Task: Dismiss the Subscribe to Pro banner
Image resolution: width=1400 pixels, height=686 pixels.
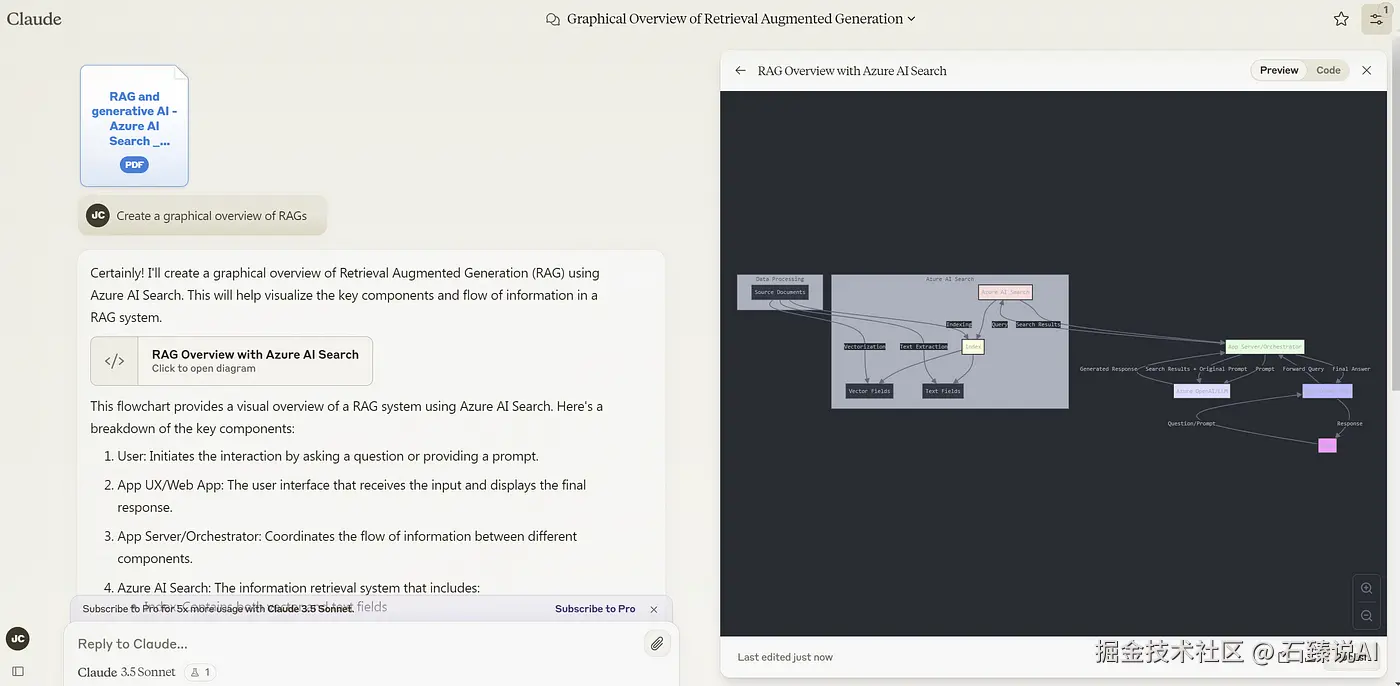Action: click(x=654, y=609)
